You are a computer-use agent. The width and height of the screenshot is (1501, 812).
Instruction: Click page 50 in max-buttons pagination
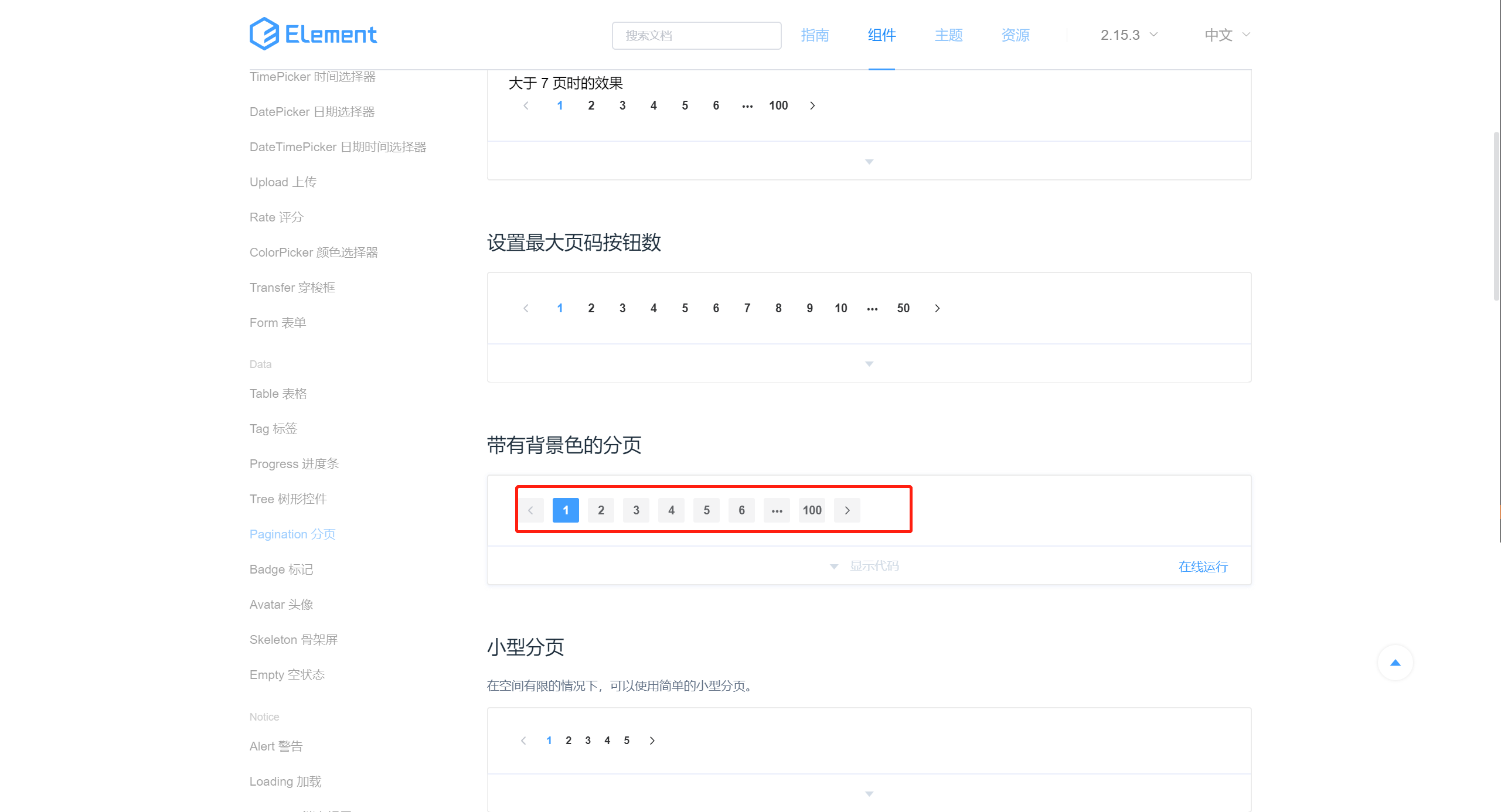point(903,308)
